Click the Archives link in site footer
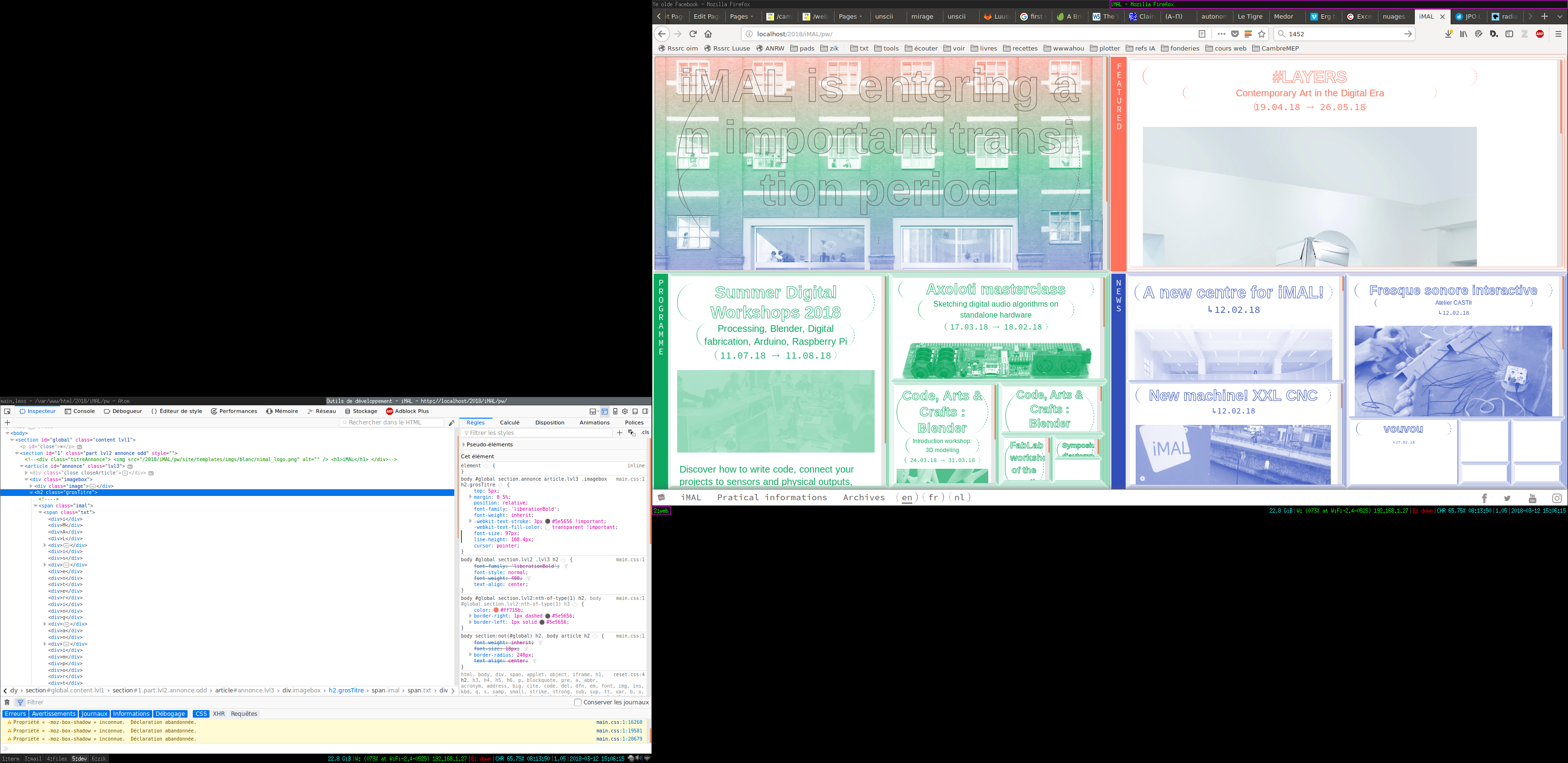Viewport: 1568px width, 763px height. pyautogui.click(x=864, y=498)
